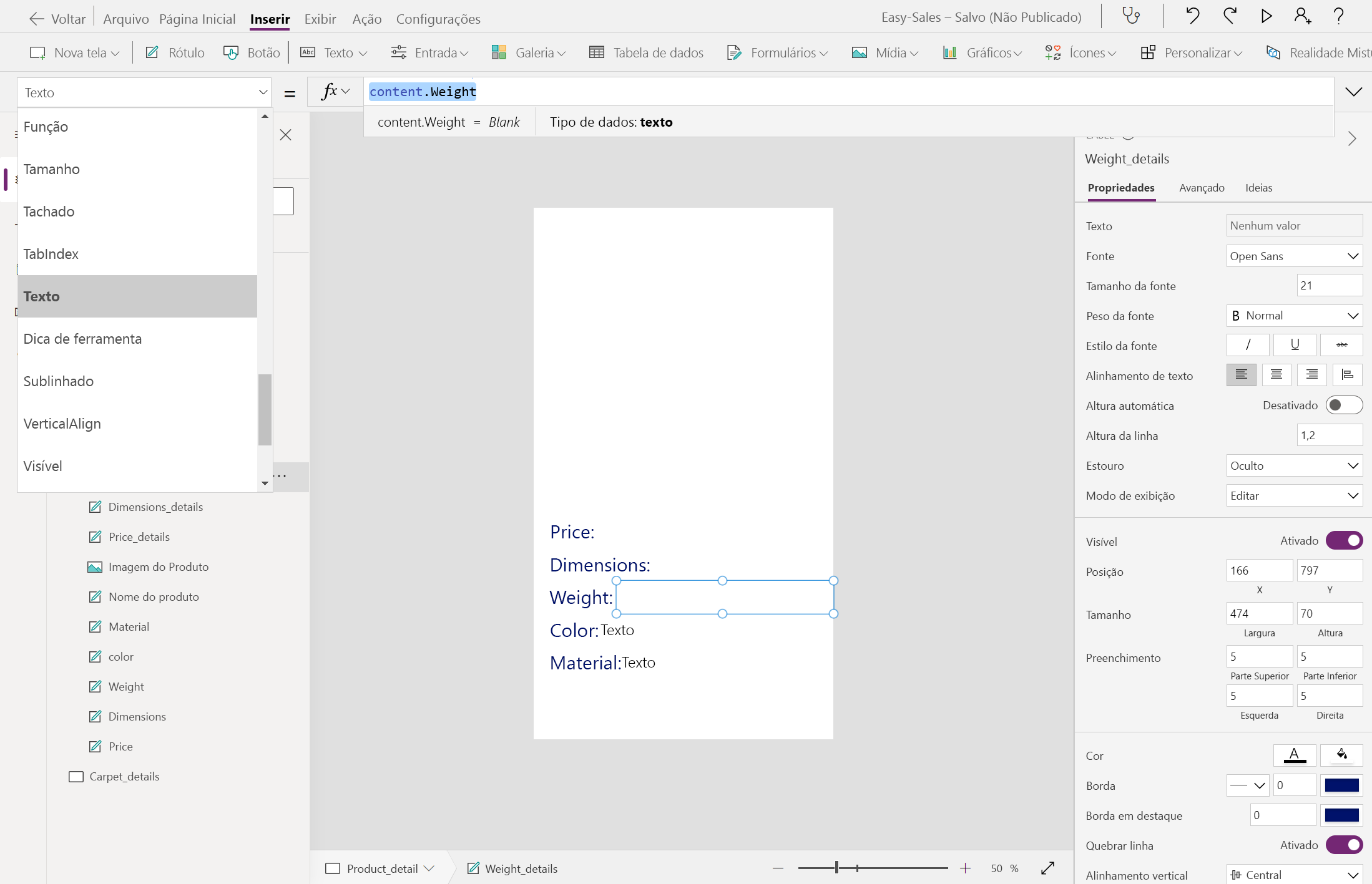Open the Modo de exibição dropdown

coord(1295,495)
